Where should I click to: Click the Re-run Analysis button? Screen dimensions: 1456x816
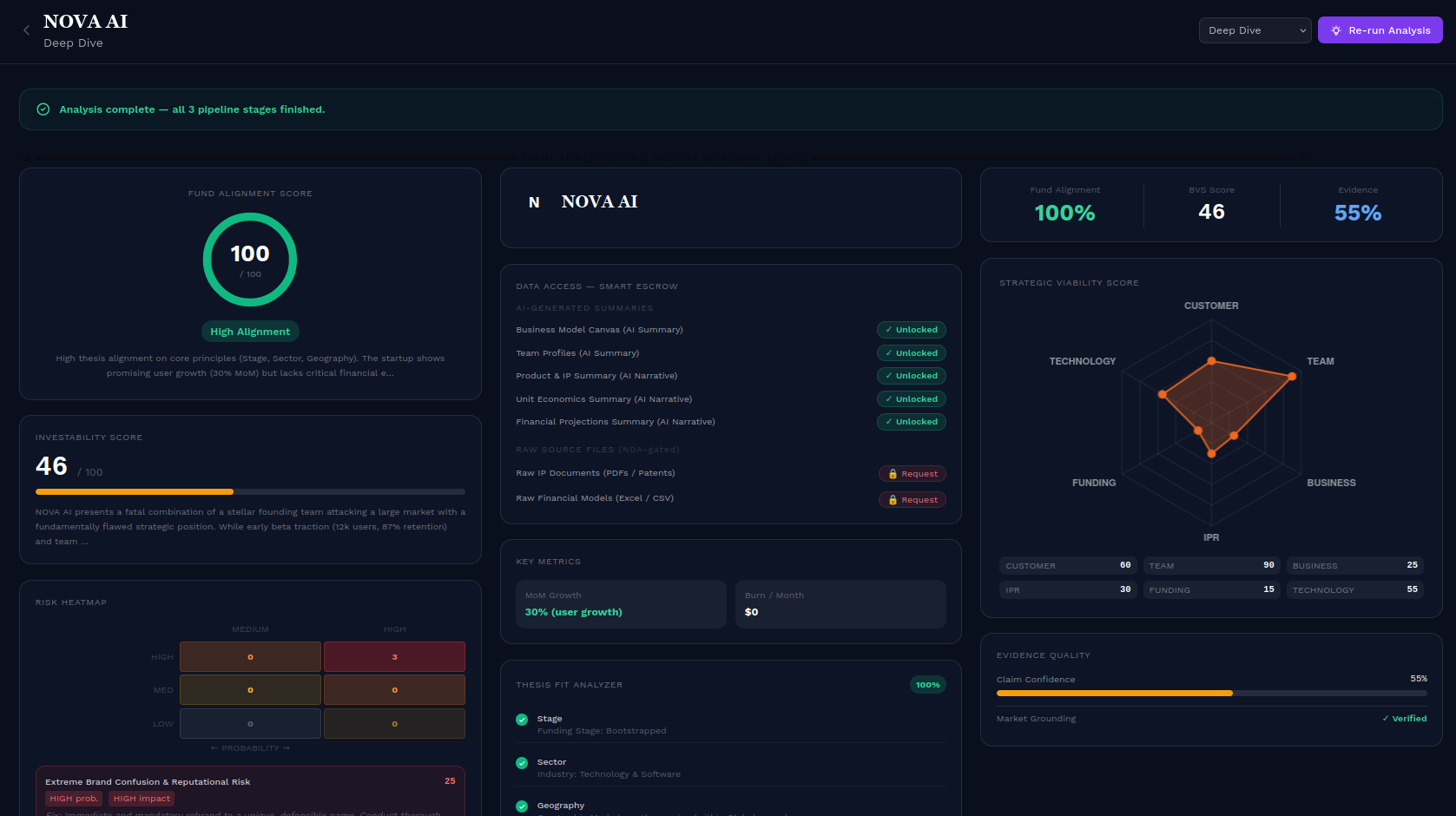tap(1380, 30)
